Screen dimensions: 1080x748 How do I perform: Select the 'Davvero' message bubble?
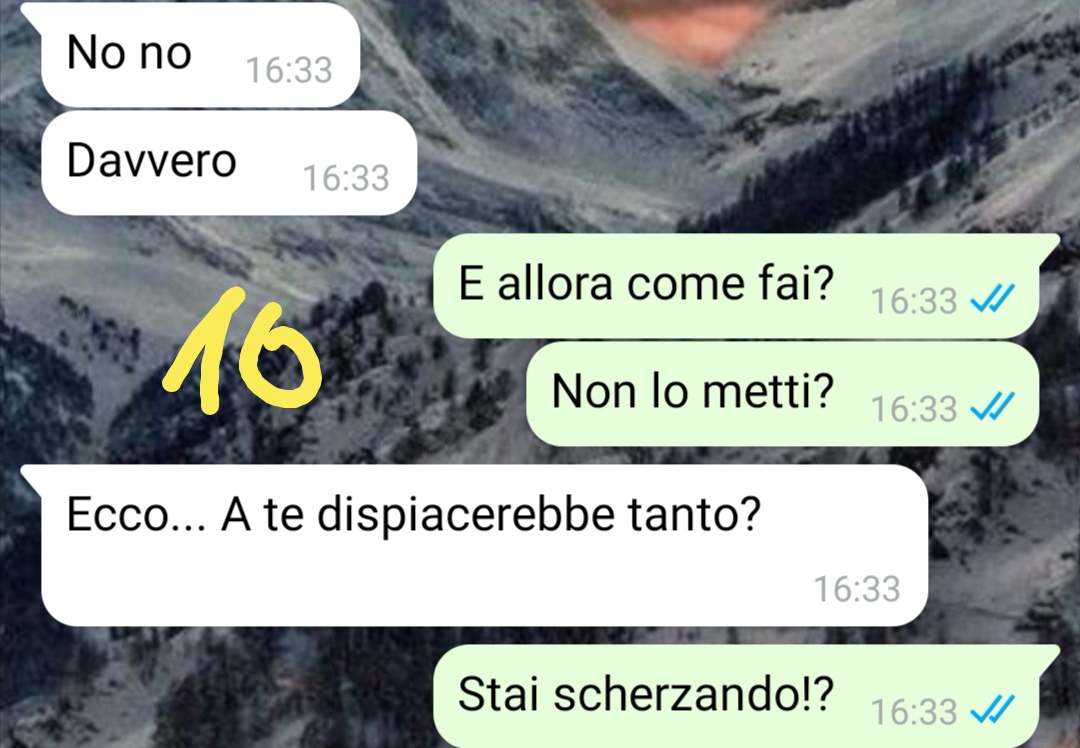[227, 163]
